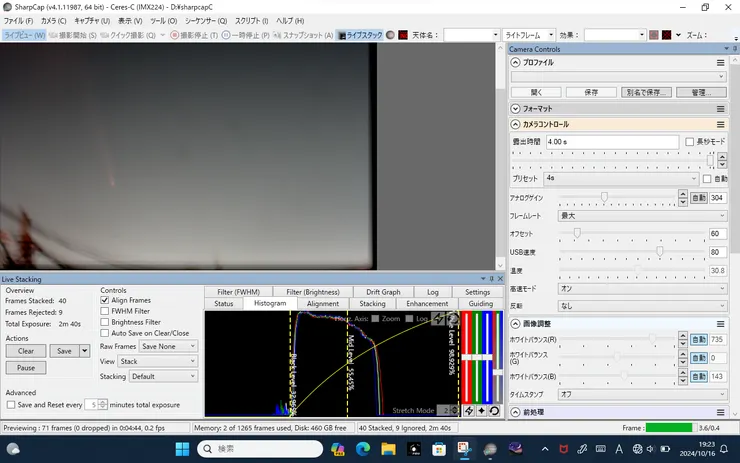Open the プリセット 4s dropdown
The width and height of the screenshot is (740, 463).
tap(620, 178)
